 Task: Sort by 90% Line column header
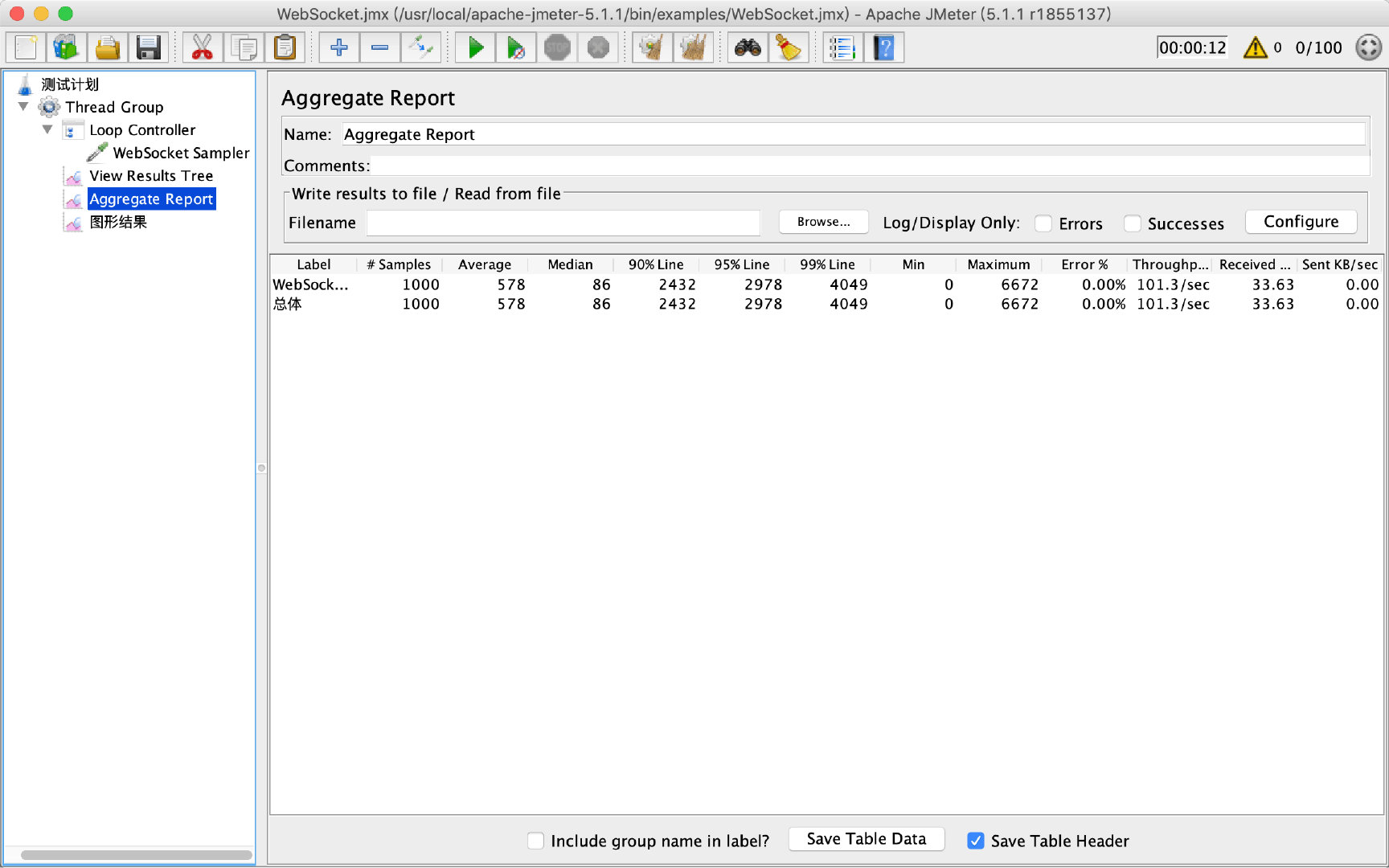(x=656, y=264)
